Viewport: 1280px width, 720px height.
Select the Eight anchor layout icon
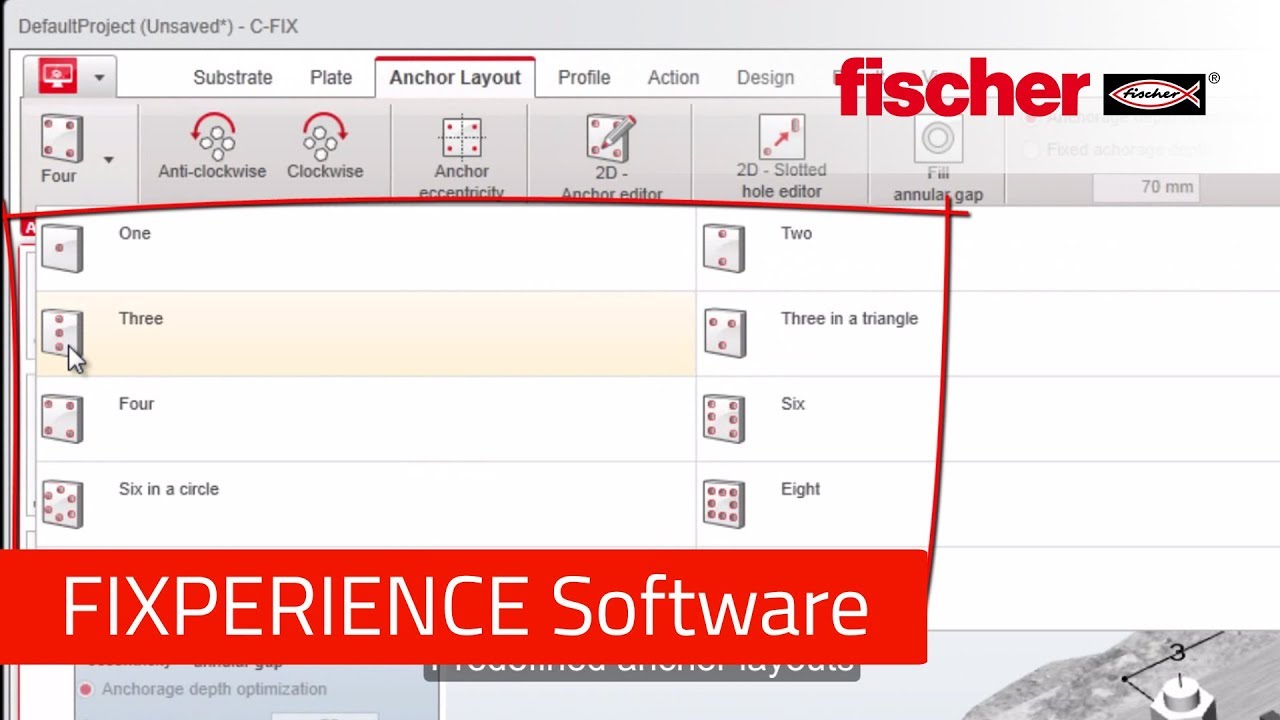(724, 503)
